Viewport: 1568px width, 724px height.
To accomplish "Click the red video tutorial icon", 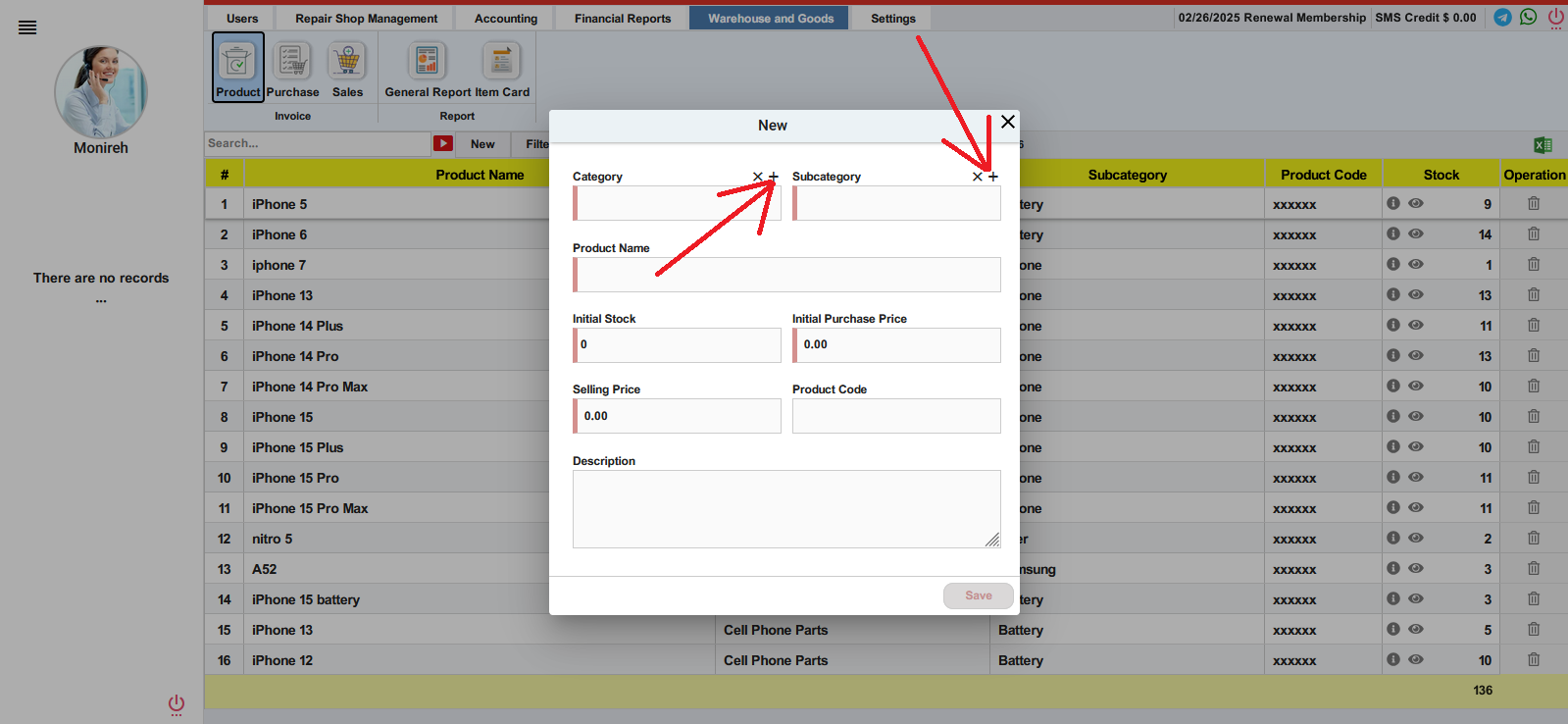I will point(443,143).
